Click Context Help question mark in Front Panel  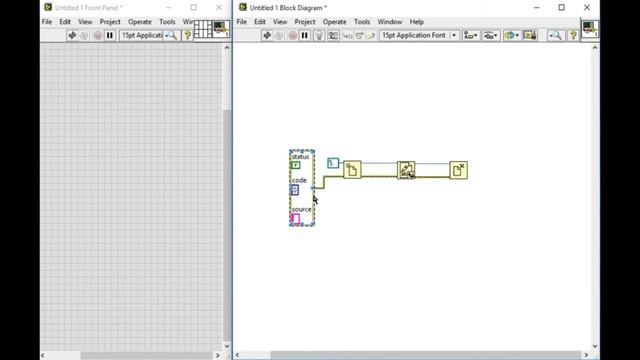[x=187, y=36]
